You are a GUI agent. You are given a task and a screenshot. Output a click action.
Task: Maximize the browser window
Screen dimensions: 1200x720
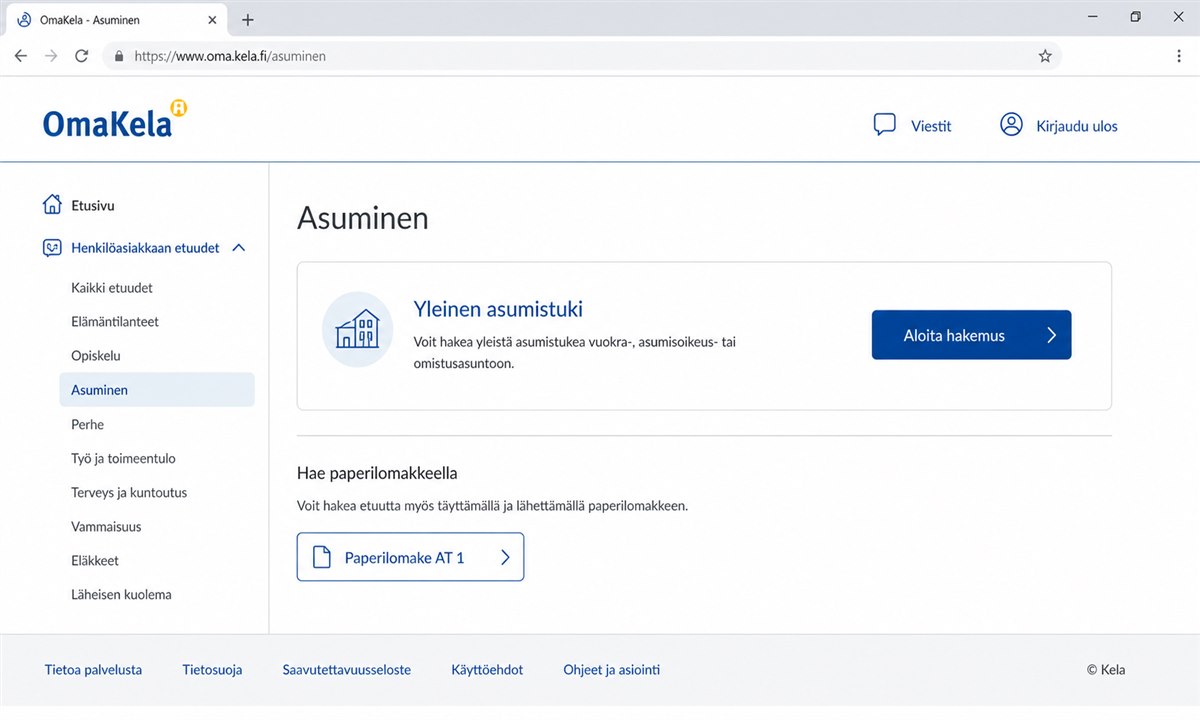[1135, 17]
